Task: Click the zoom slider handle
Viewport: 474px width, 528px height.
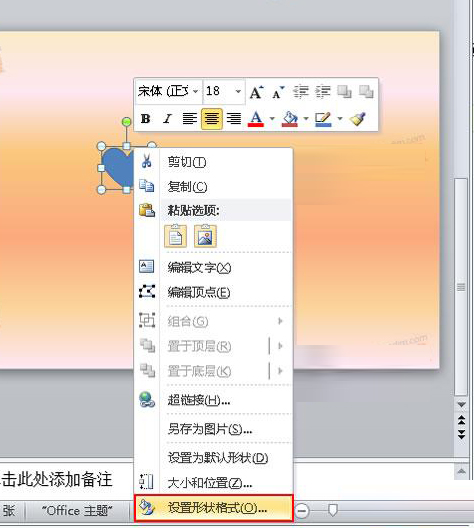Action: click(333, 510)
